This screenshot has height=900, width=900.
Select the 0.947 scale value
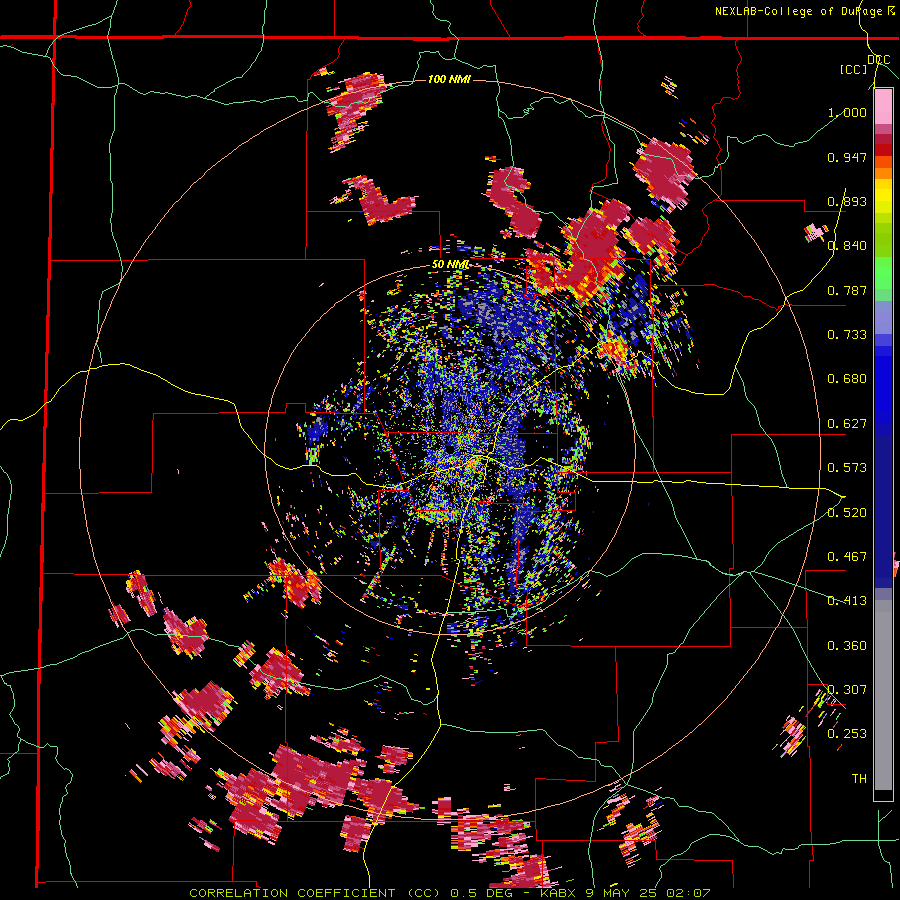pos(847,157)
